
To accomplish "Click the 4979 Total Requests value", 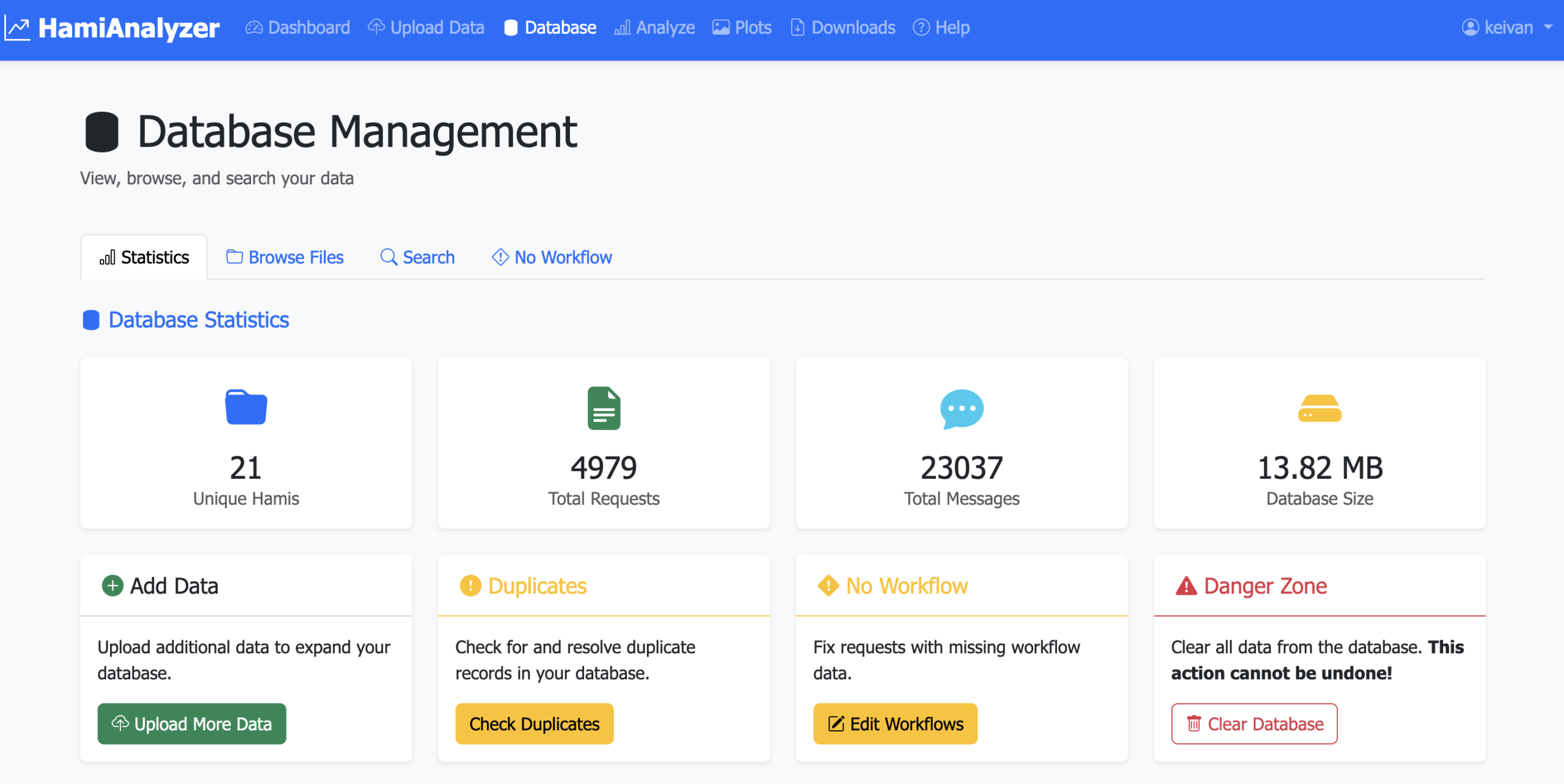I will click(x=604, y=468).
